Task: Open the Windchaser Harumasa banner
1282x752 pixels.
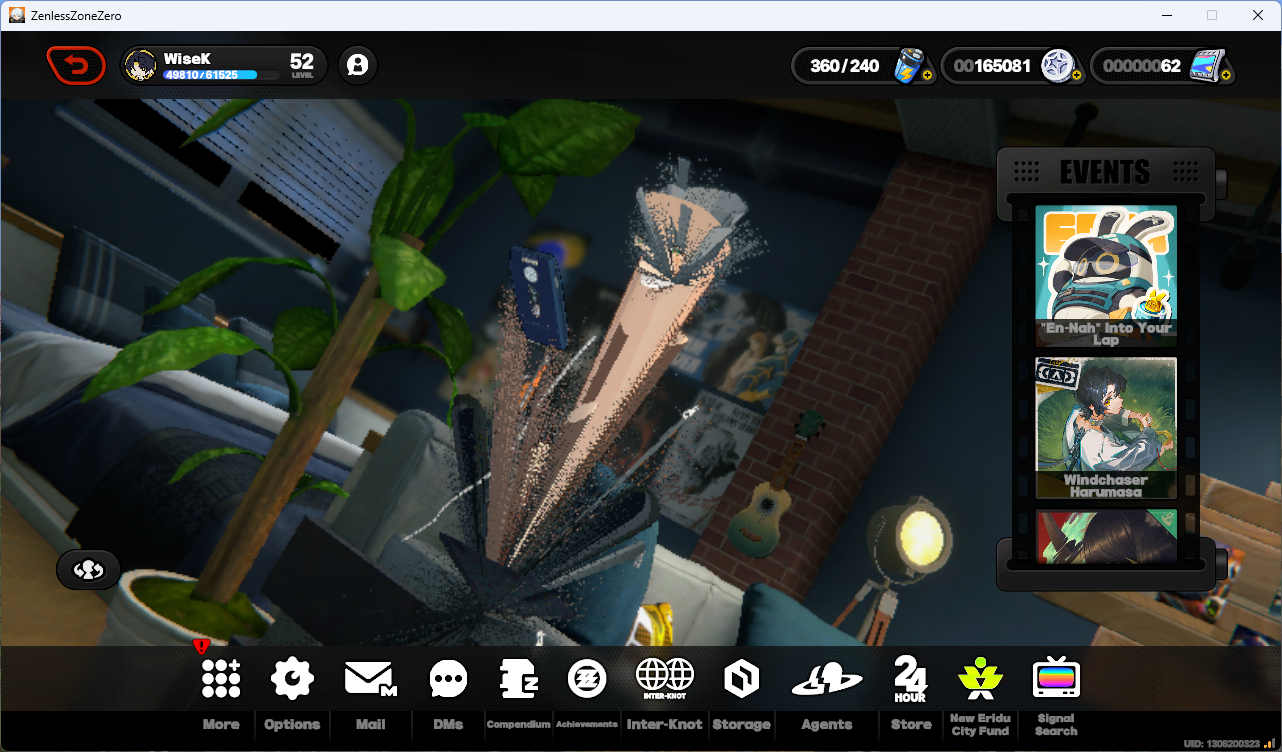Action: point(1104,425)
